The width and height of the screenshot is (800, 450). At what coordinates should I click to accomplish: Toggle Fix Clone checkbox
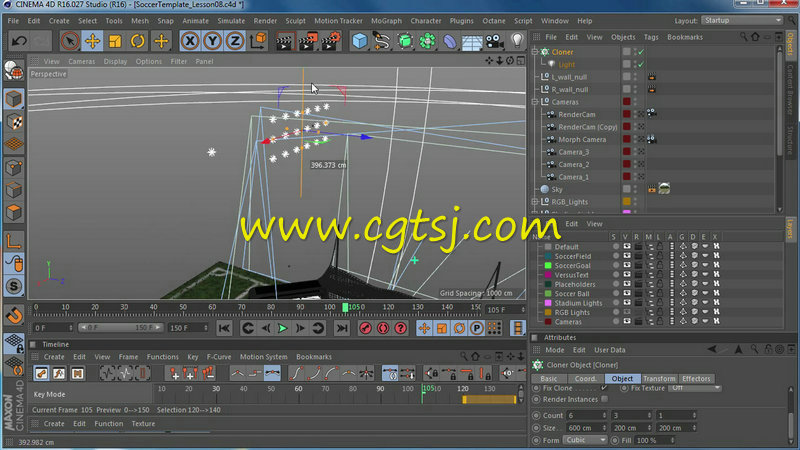[x=605, y=388]
